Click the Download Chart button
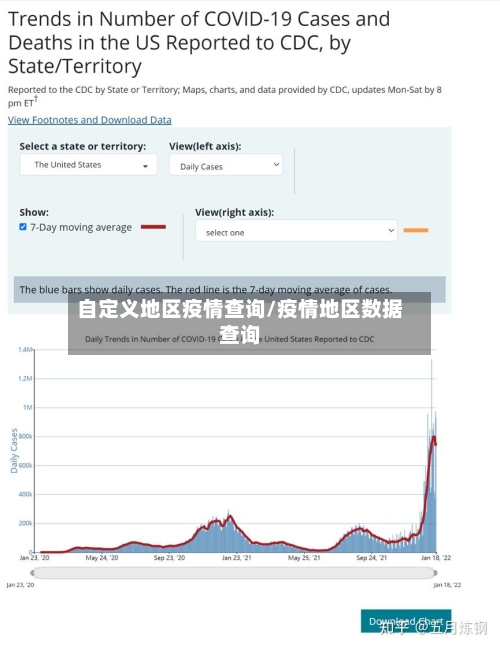Image resolution: width=500 pixels, height=648 pixels. [406, 621]
